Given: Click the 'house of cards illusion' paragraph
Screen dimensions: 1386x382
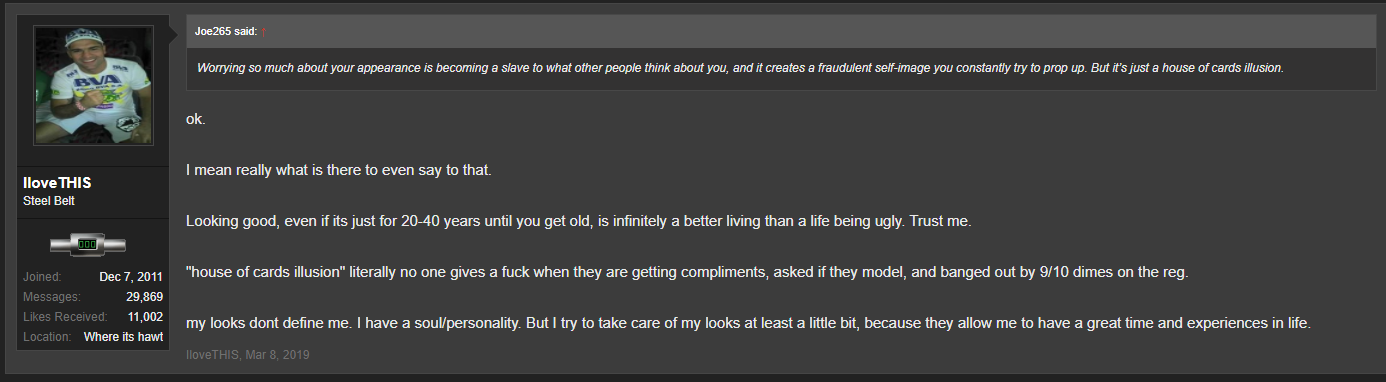Looking at the screenshot, I should tap(687, 272).
